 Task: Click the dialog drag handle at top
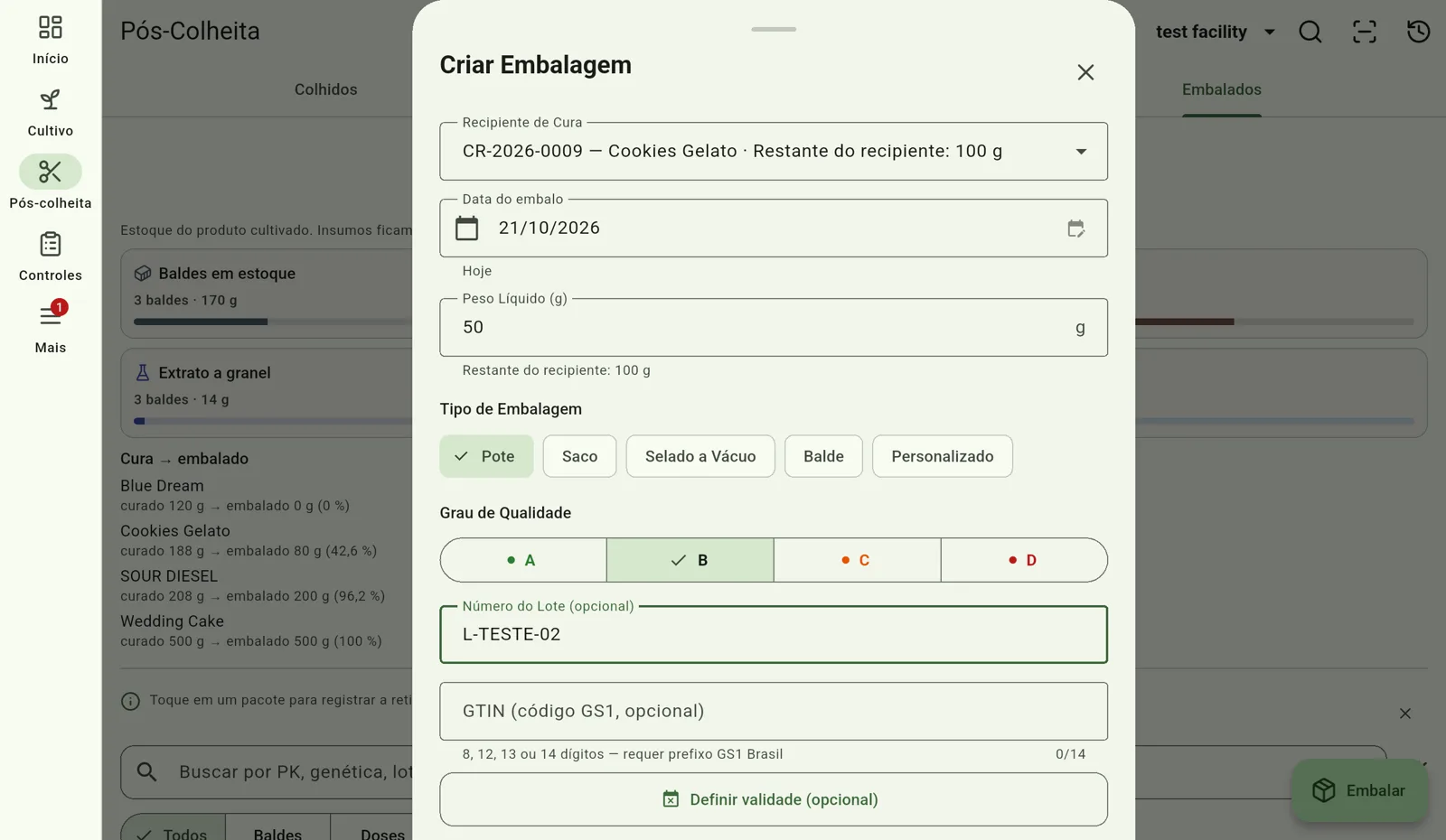[774, 29]
